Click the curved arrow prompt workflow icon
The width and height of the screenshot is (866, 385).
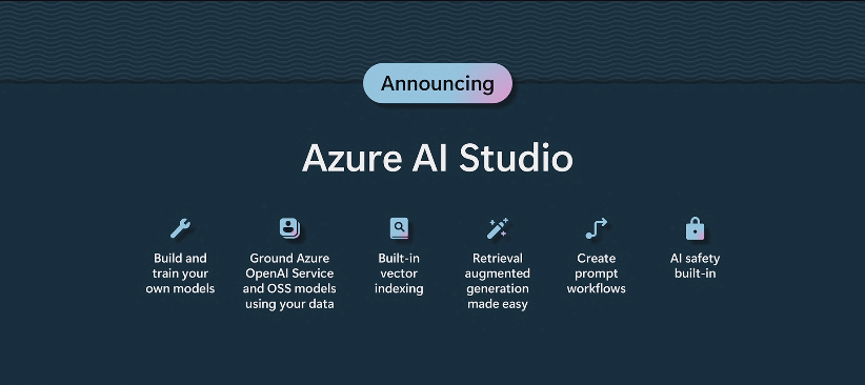point(596,228)
